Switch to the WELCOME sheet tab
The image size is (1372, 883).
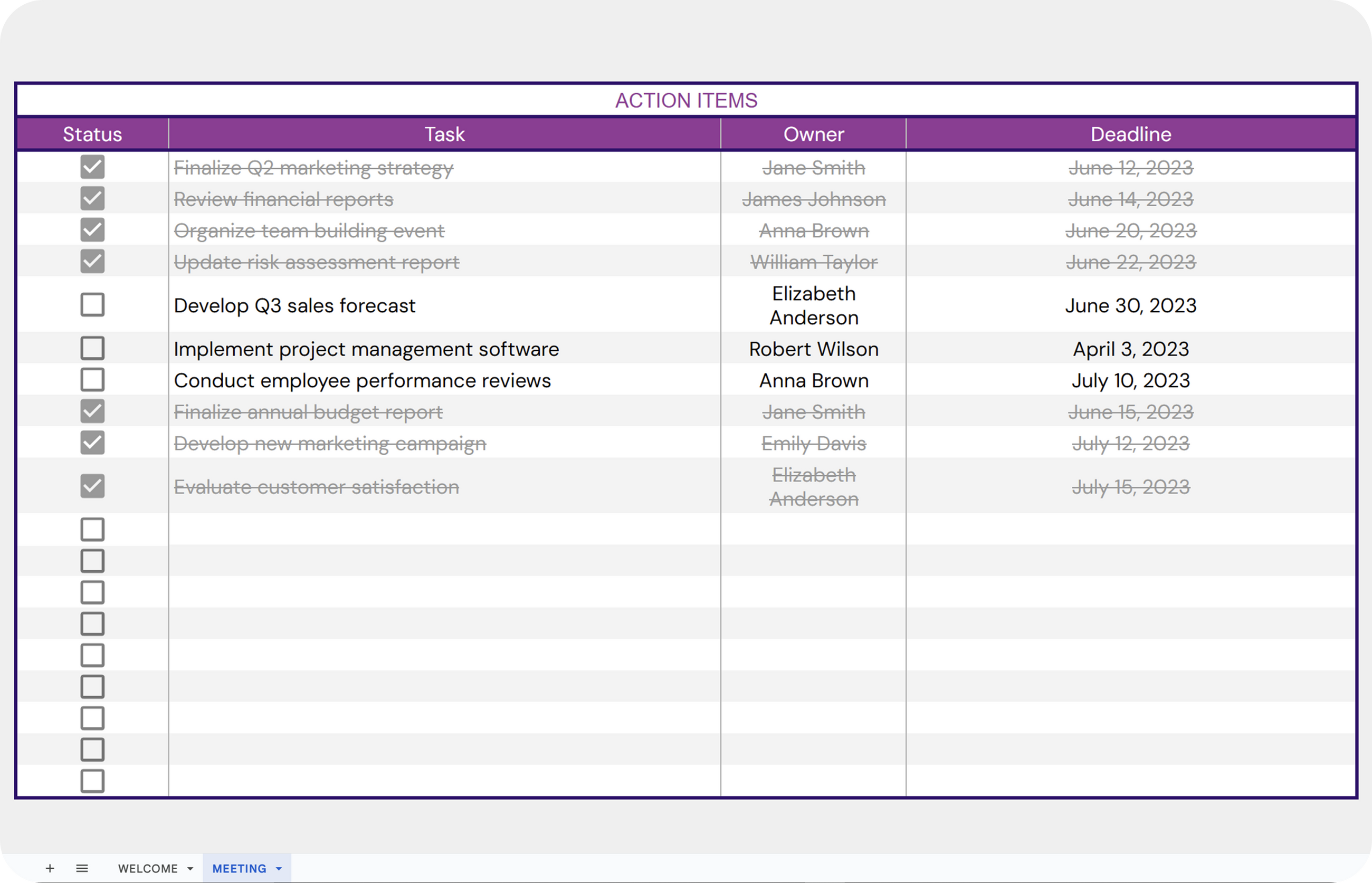pyautogui.click(x=147, y=868)
